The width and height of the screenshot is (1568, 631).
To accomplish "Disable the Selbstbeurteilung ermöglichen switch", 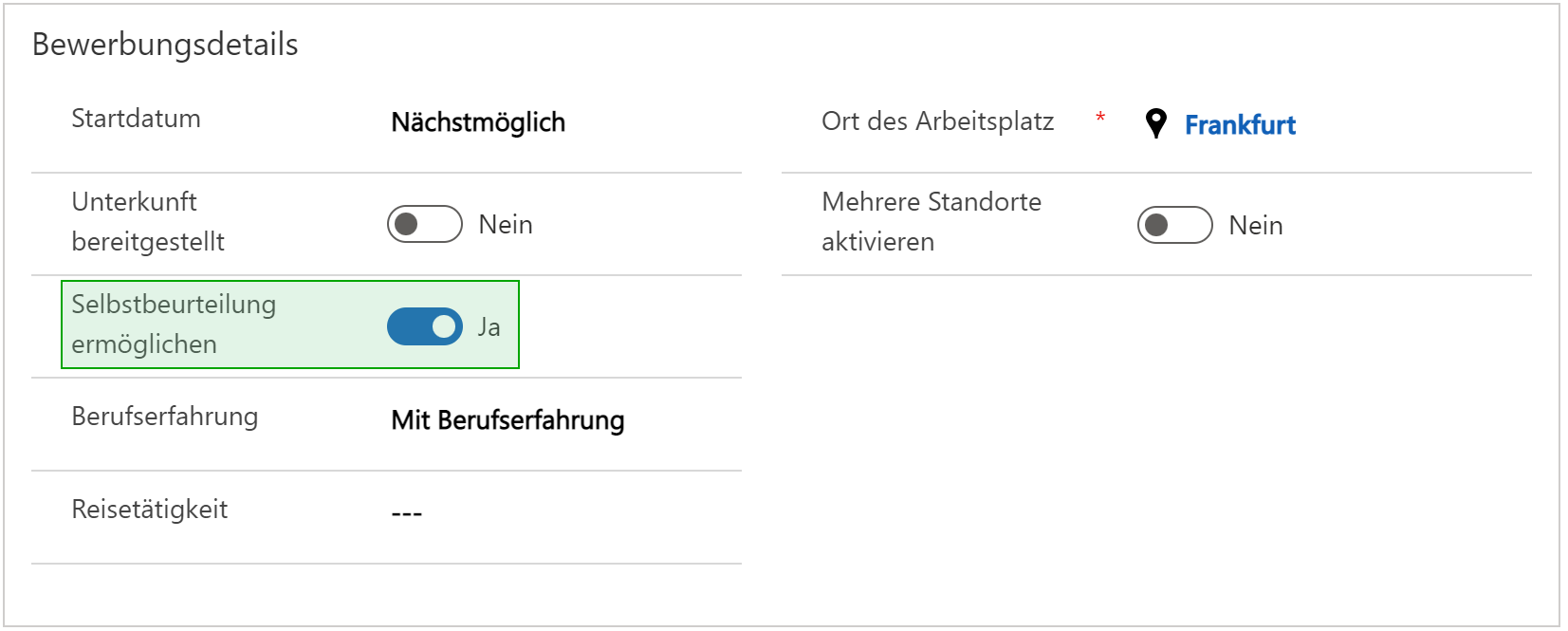I will point(424,326).
